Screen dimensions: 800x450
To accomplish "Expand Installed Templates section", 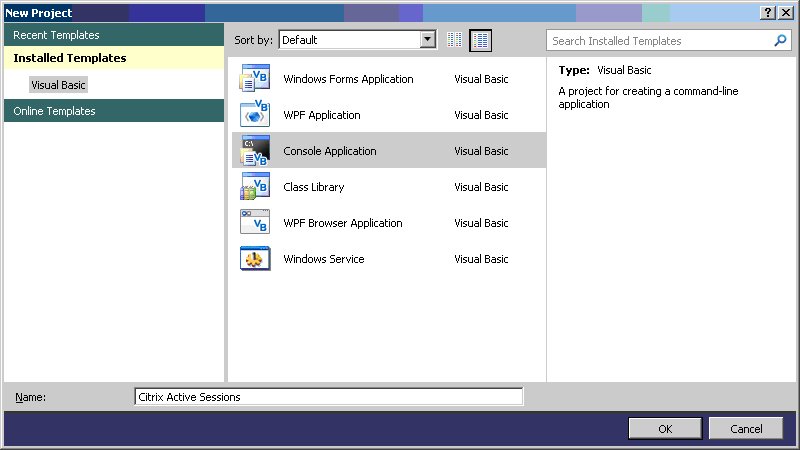I will 114,58.
